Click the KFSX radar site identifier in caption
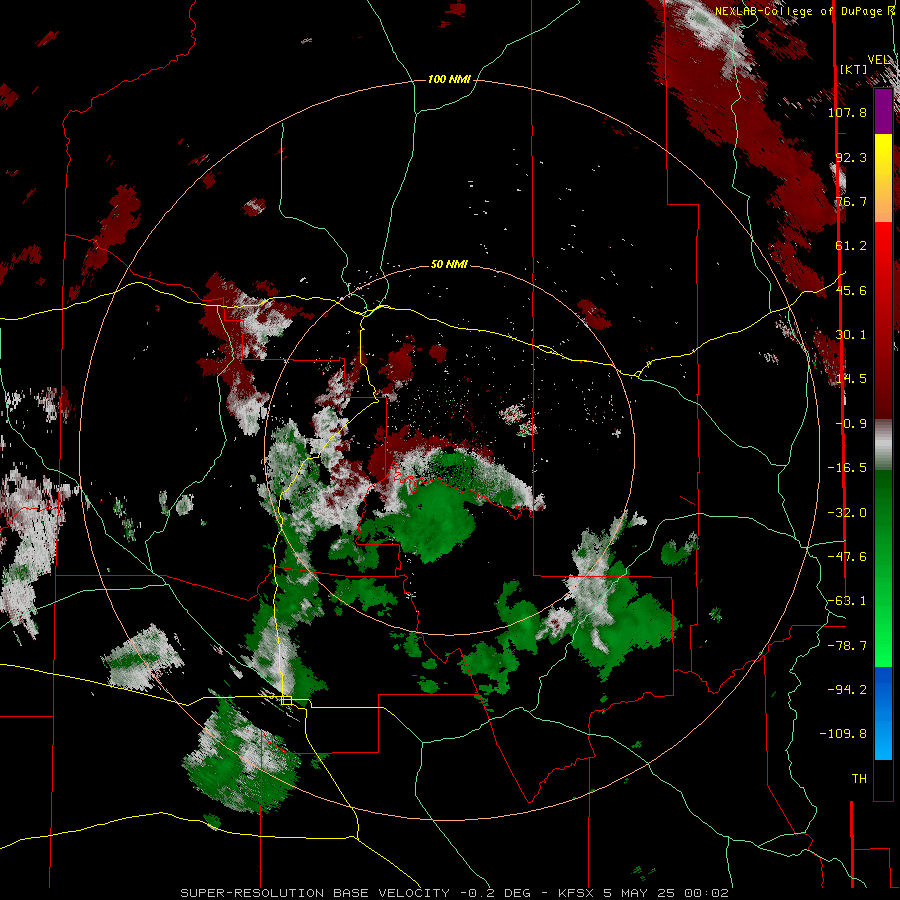Image resolution: width=900 pixels, height=900 pixels. [576, 893]
